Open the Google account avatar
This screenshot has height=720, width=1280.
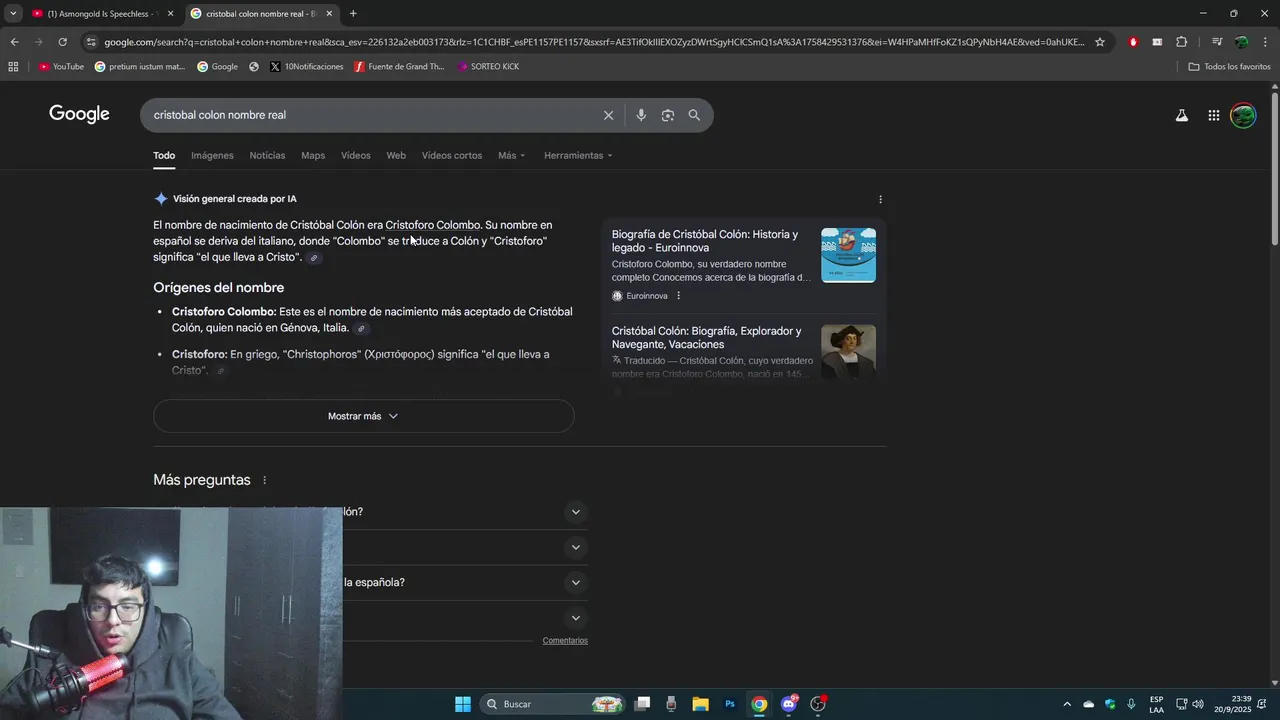1243,115
